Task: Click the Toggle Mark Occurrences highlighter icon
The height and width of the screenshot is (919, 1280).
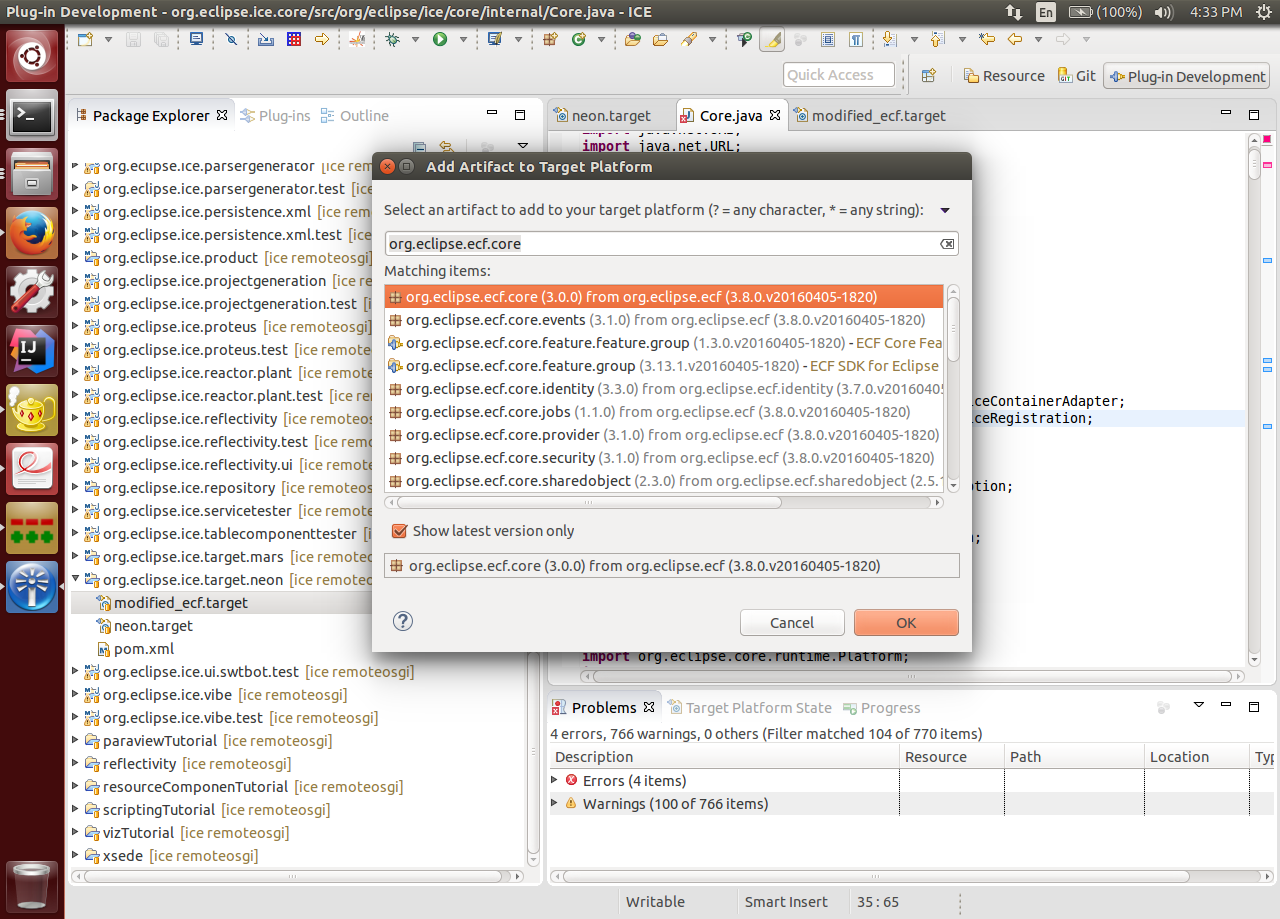Action: (x=771, y=40)
